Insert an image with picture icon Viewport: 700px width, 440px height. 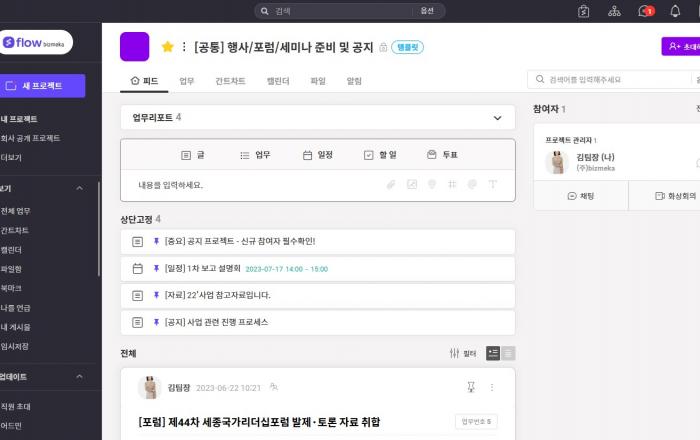(412, 184)
